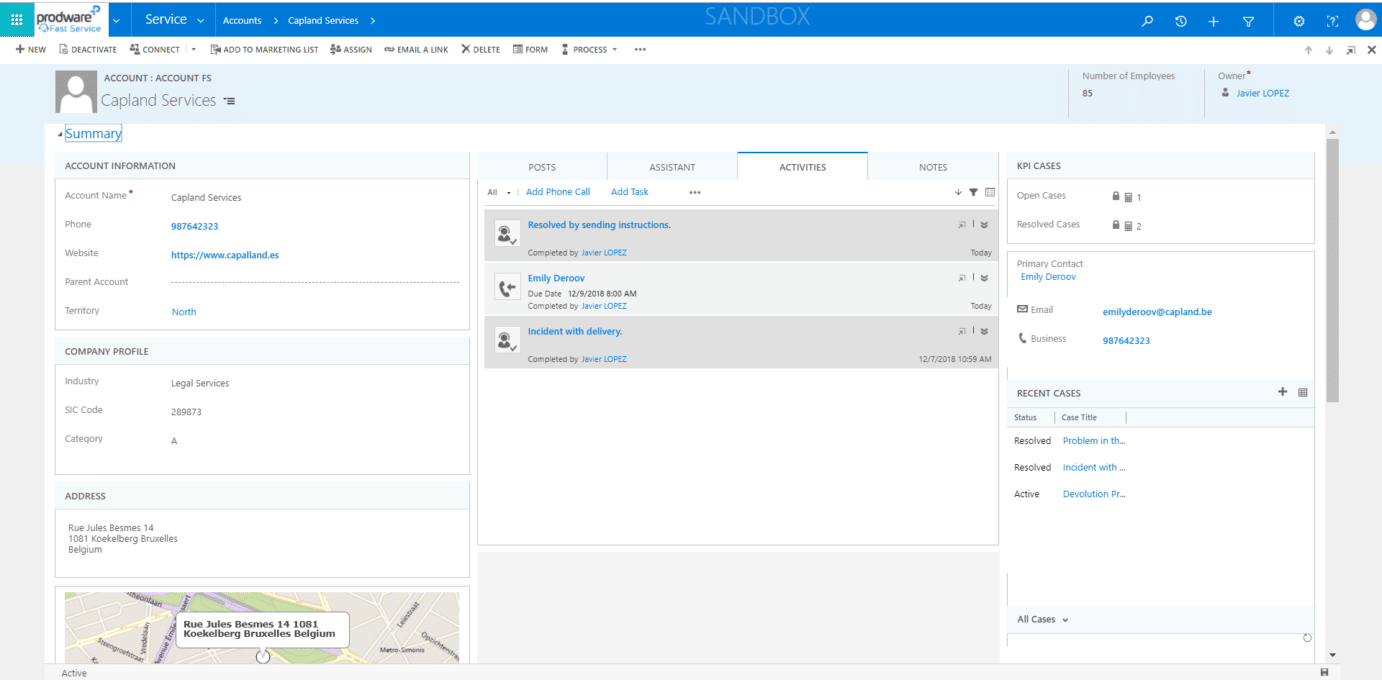Screen dimensions: 1382x680
Task: Click ADD TO MARKETING LIST
Action: tap(265, 49)
